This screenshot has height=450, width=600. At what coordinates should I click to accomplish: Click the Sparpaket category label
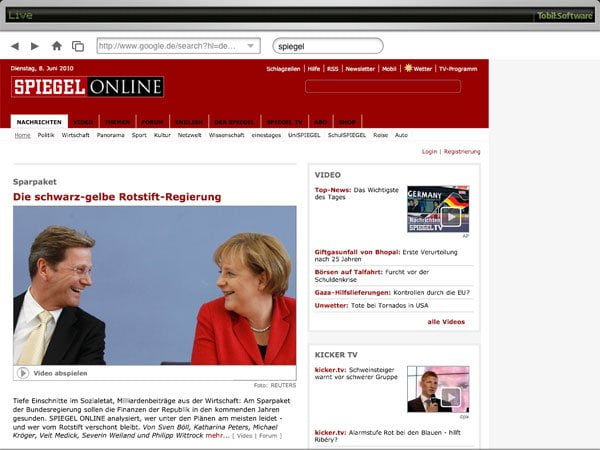pos(35,182)
